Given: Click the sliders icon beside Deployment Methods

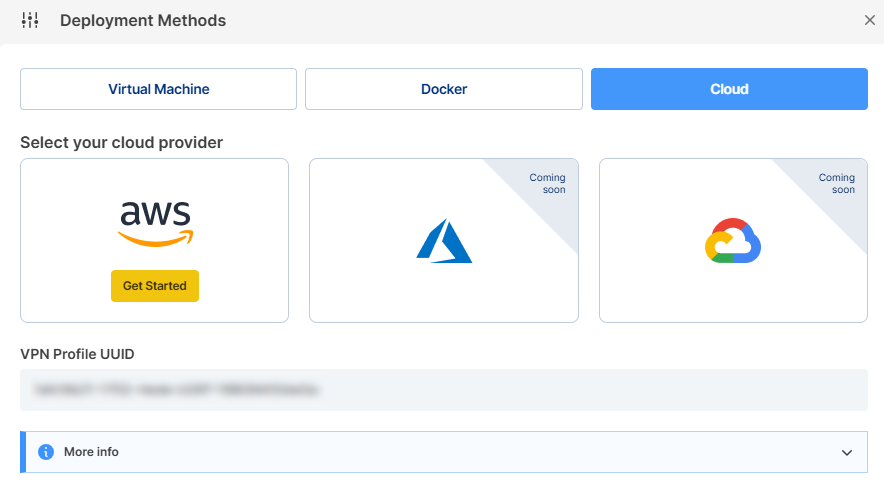Looking at the screenshot, I should (x=30, y=20).
